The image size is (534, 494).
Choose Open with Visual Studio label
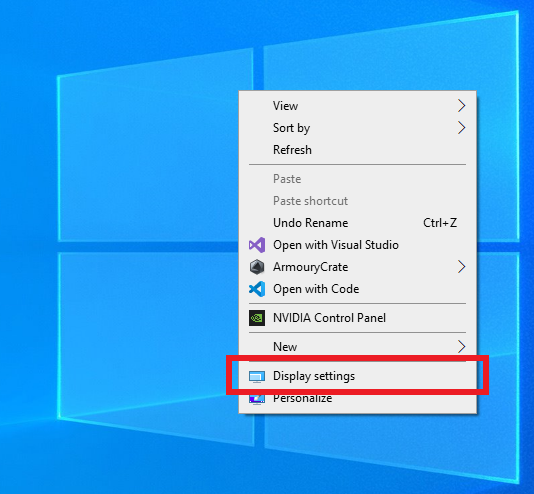pyautogui.click(x=336, y=245)
